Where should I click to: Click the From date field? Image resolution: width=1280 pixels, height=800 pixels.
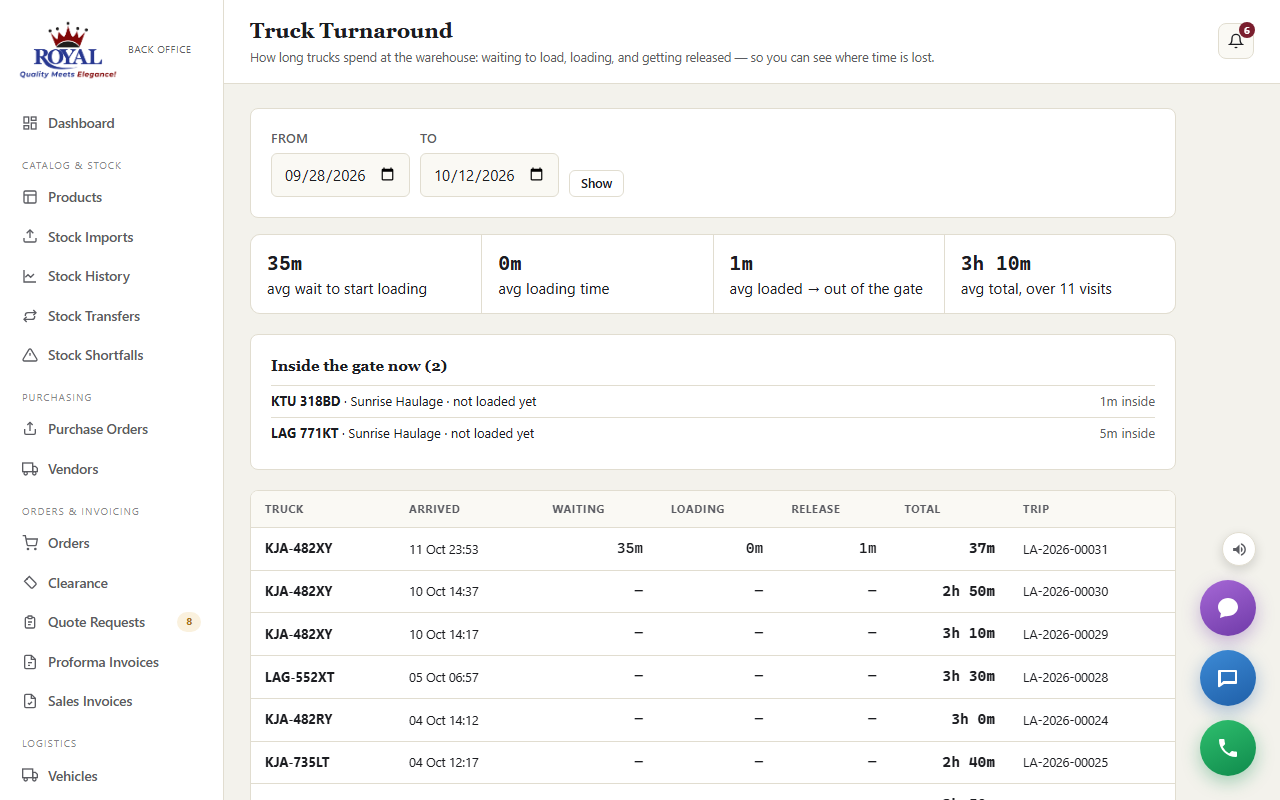(x=340, y=175)
